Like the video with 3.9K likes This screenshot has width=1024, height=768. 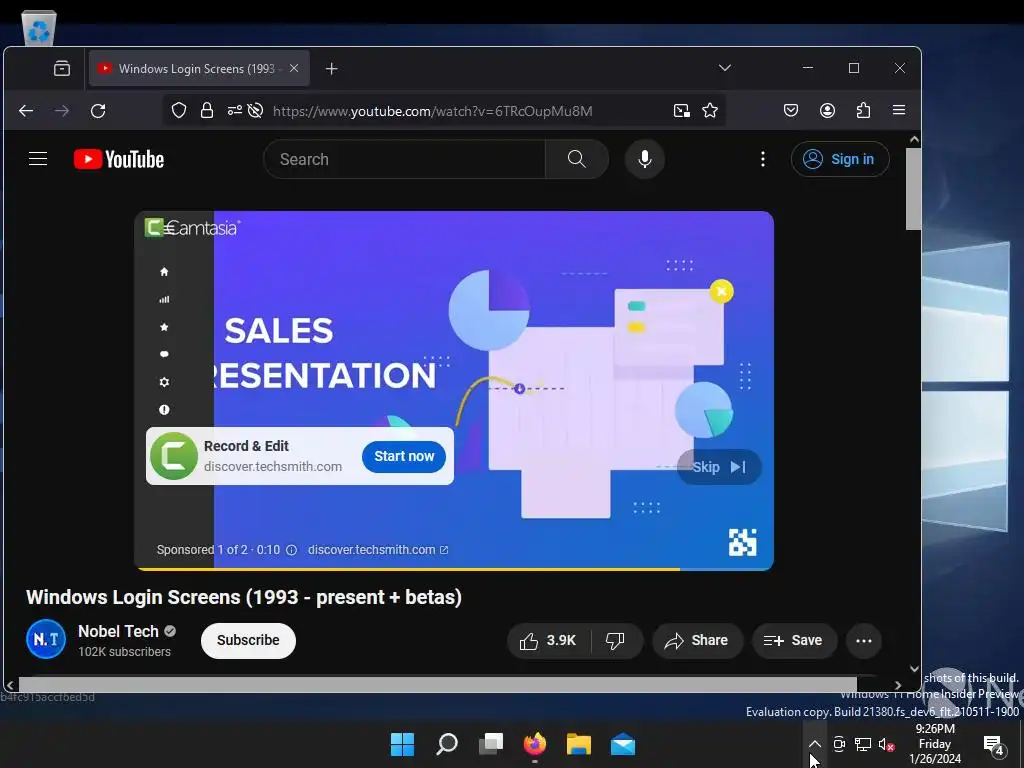pos(549,641)
